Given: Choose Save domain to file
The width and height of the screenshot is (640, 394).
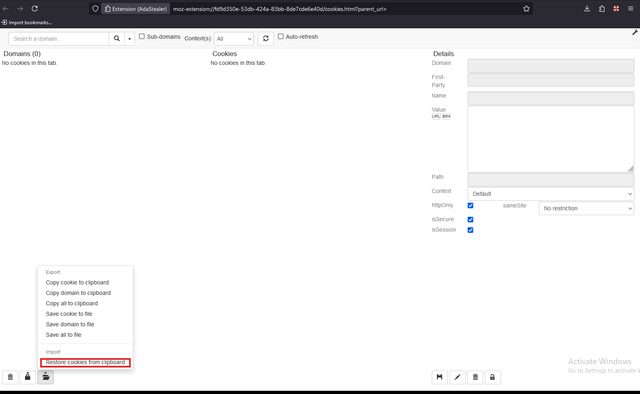Looking at the screenshot, I should [70, 324].
